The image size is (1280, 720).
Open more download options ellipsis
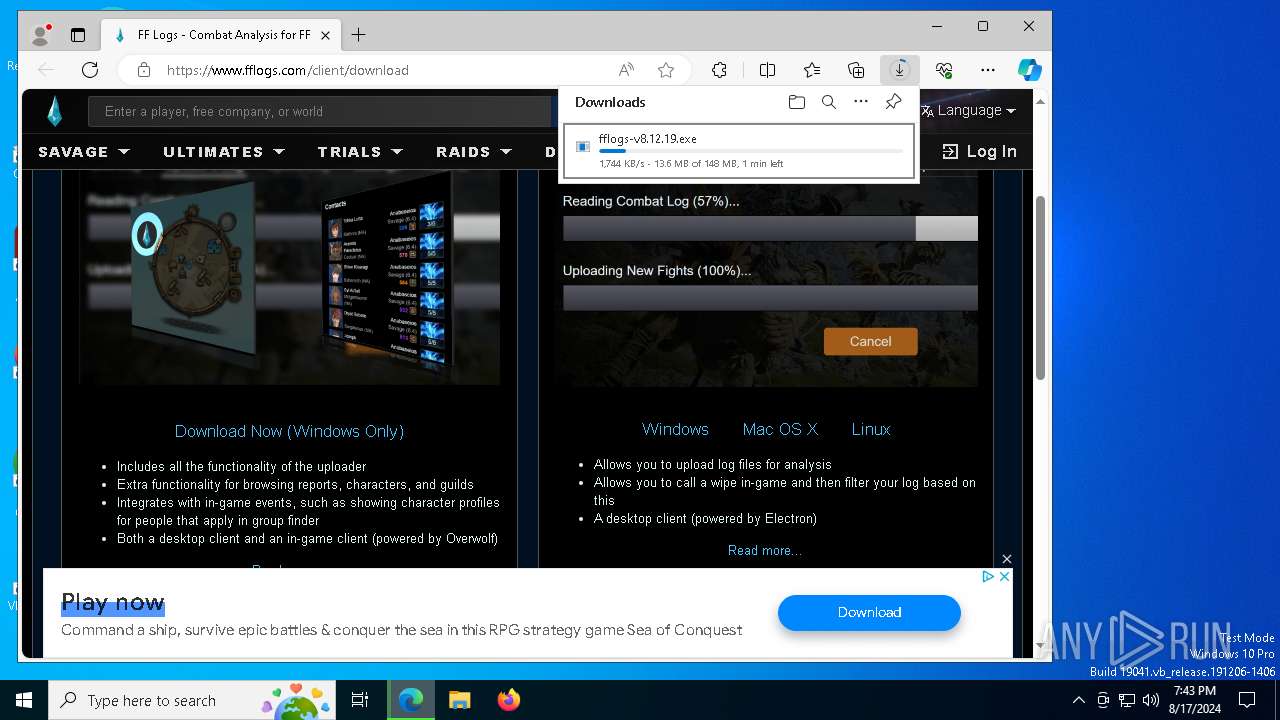click(861, 102)
